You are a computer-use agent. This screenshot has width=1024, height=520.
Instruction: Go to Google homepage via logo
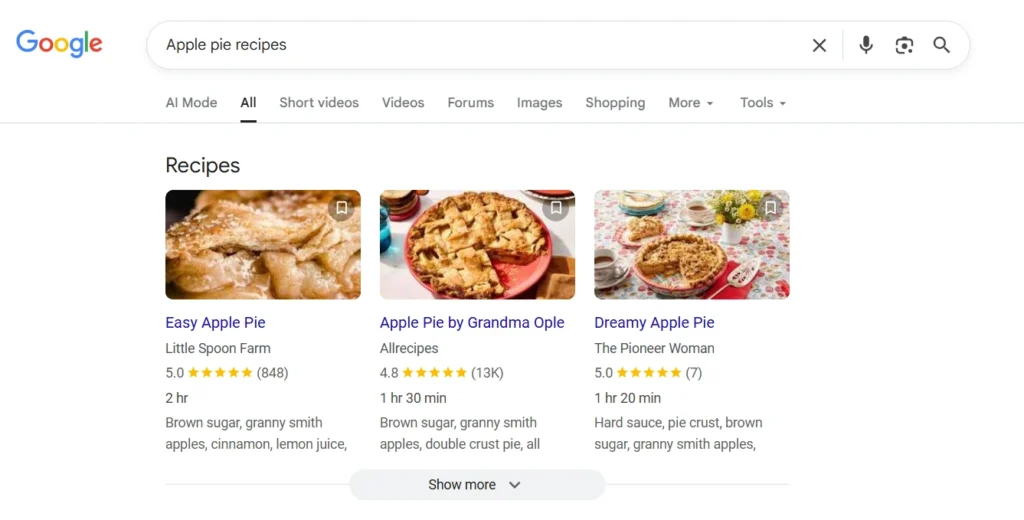pyautogui.click(x=59, y=44)
